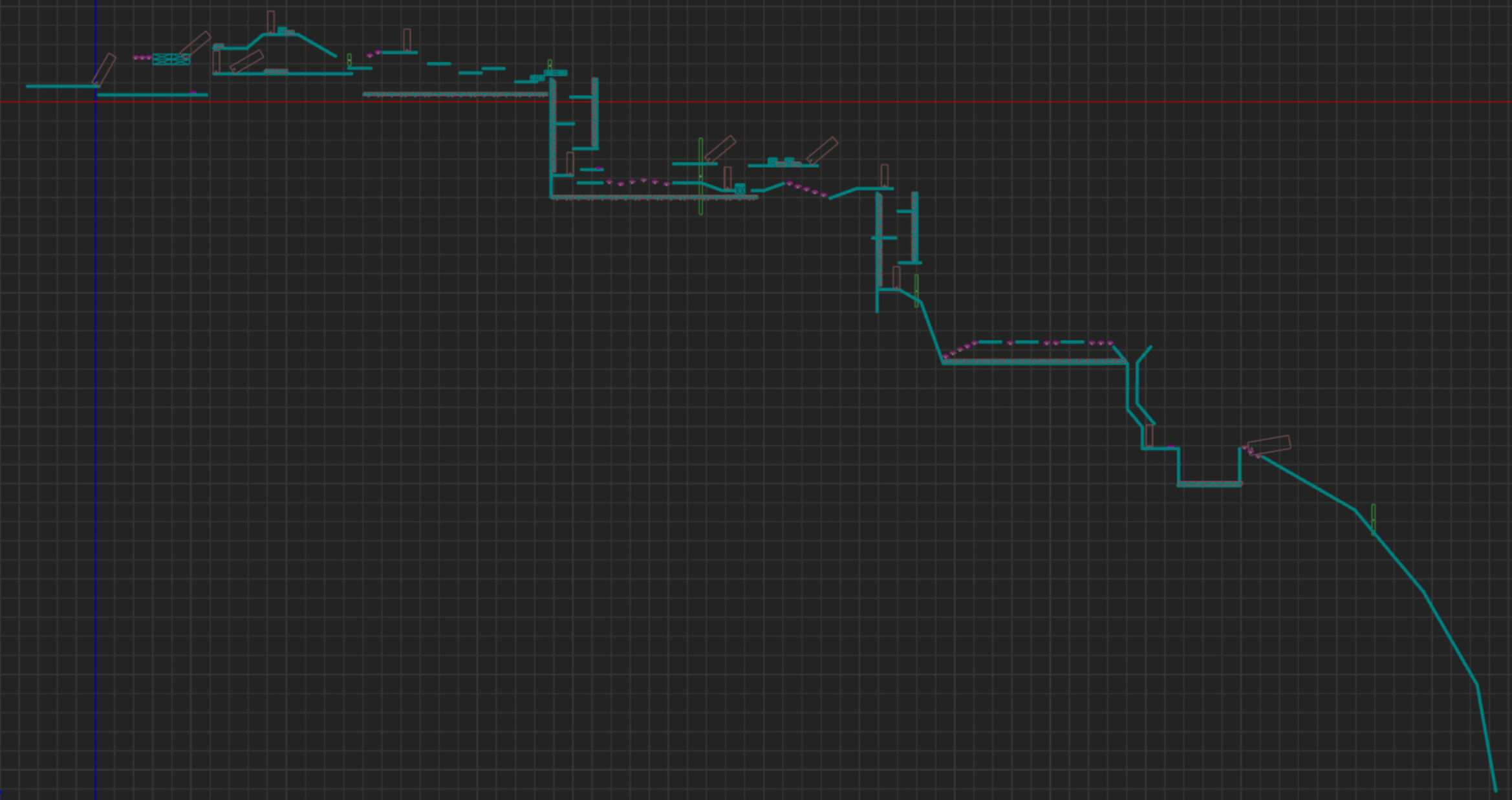Select the leftmost tilted brown rectangle object
Screen dimensions: 1512x800
[104, 69]
